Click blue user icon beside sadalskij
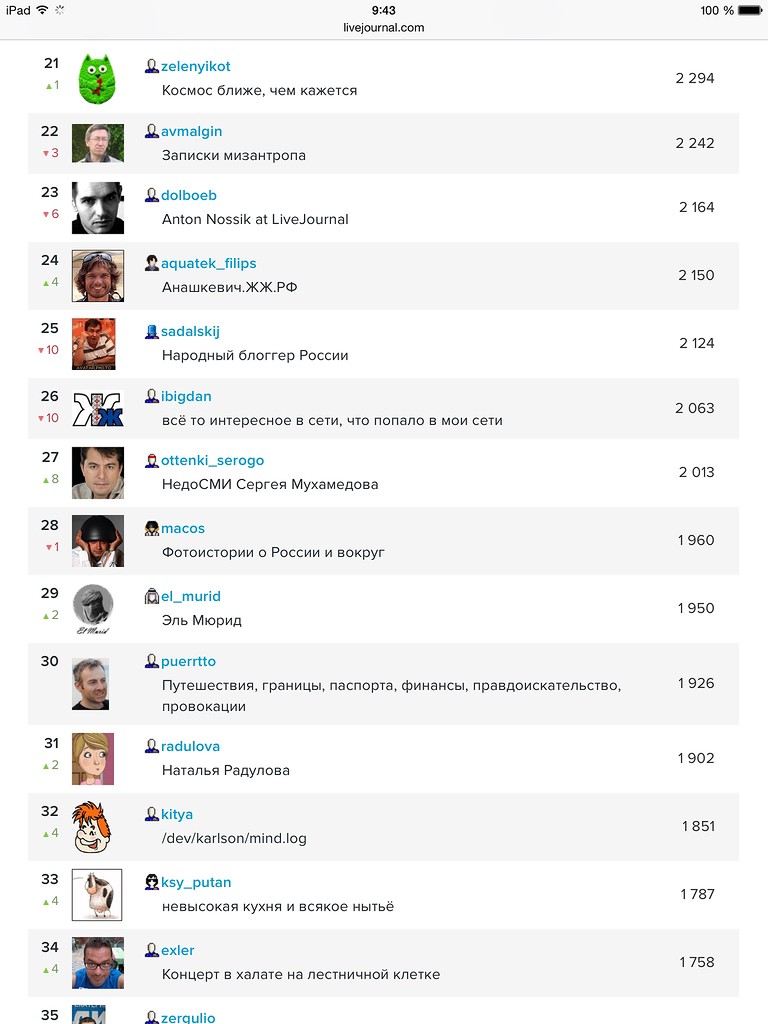Viewport: 768px width, 1024px height. pyautogui.click(x=152, y=331)
